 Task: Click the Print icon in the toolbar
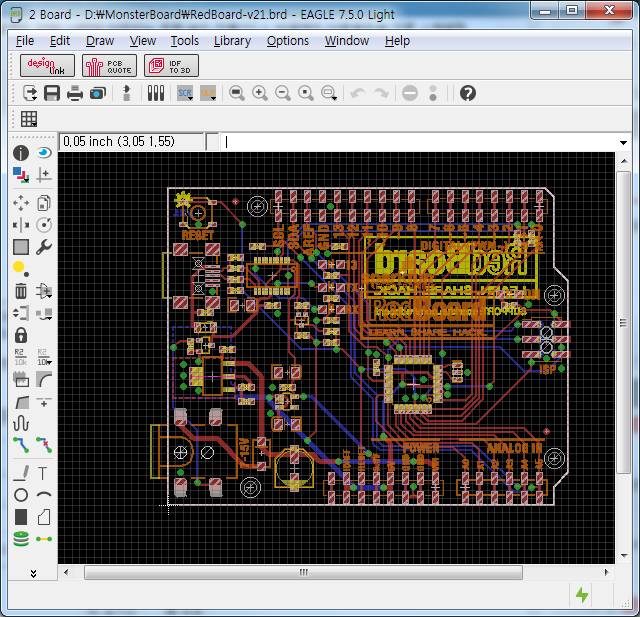click(75, 93)
